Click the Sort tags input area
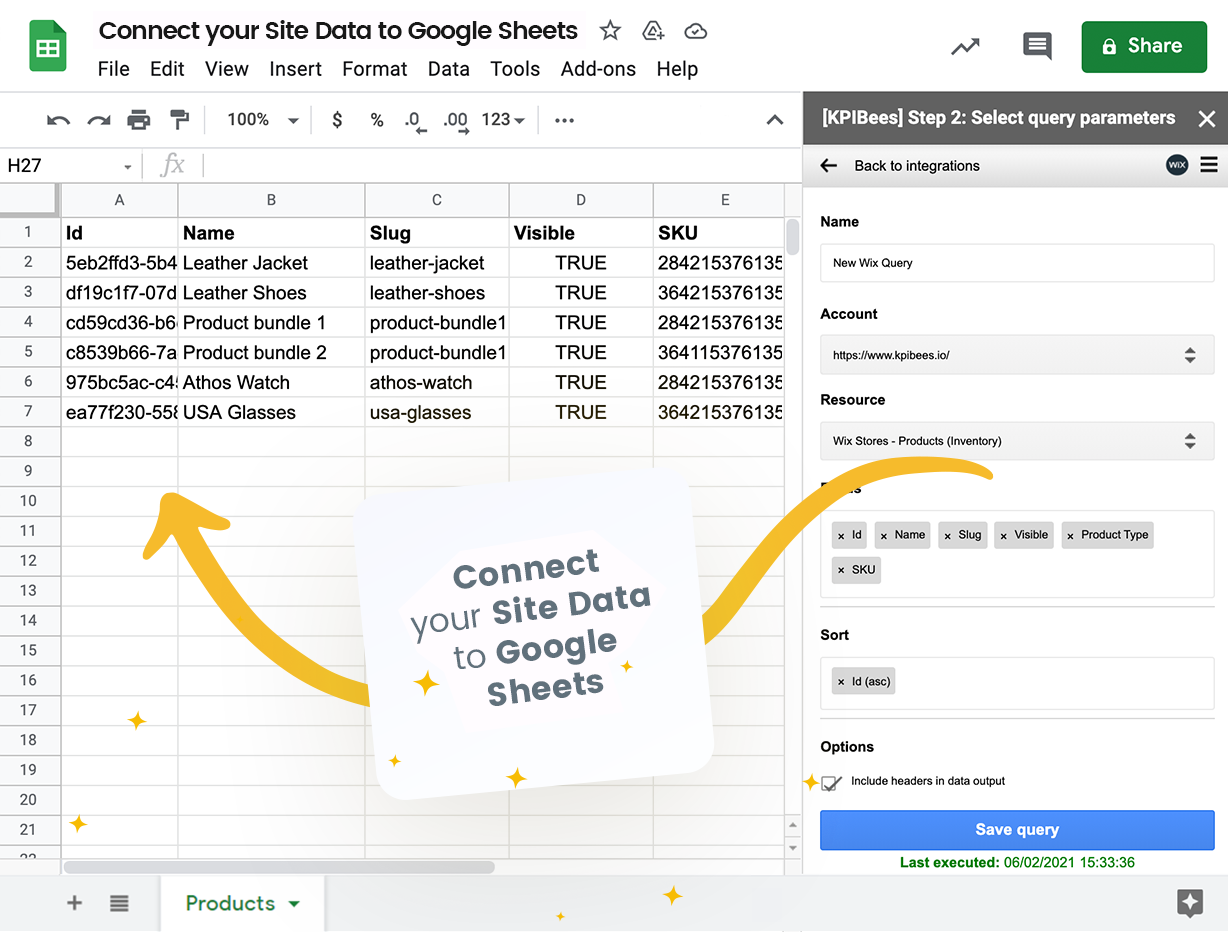The width and height of the screenshot is (1228, 932). (1017, 683)
